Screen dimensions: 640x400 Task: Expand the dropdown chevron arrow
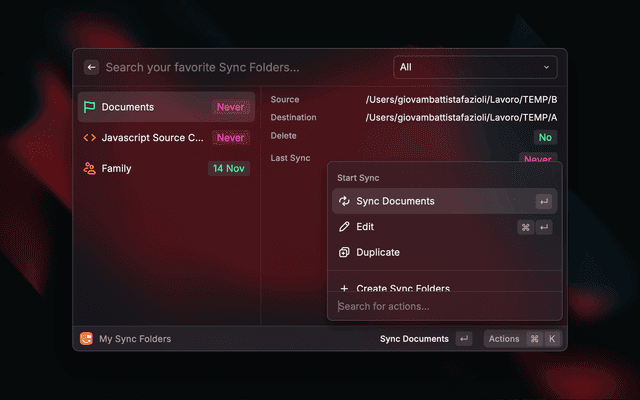547,68
